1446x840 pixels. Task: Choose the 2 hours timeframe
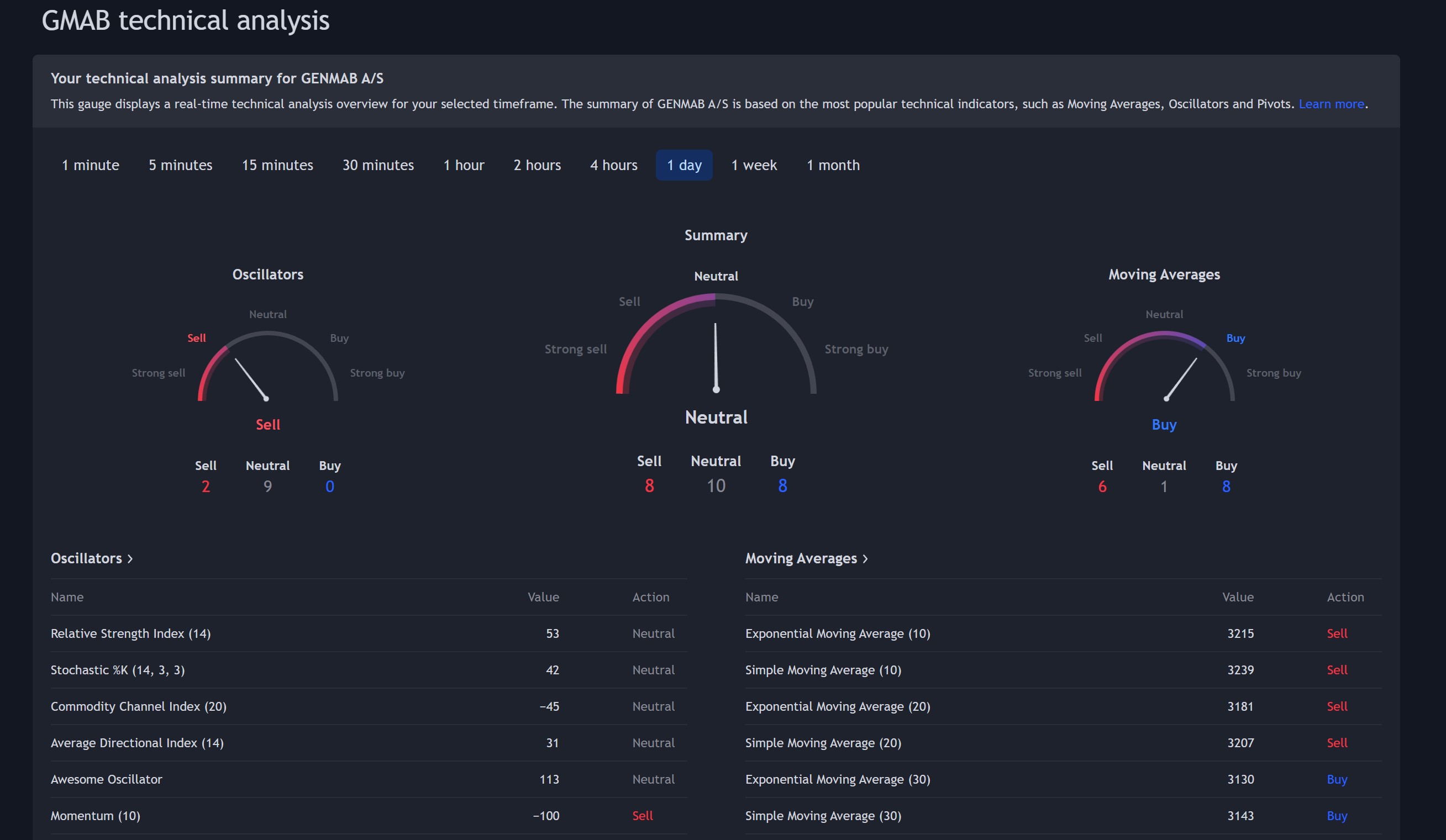coord(537,165)
